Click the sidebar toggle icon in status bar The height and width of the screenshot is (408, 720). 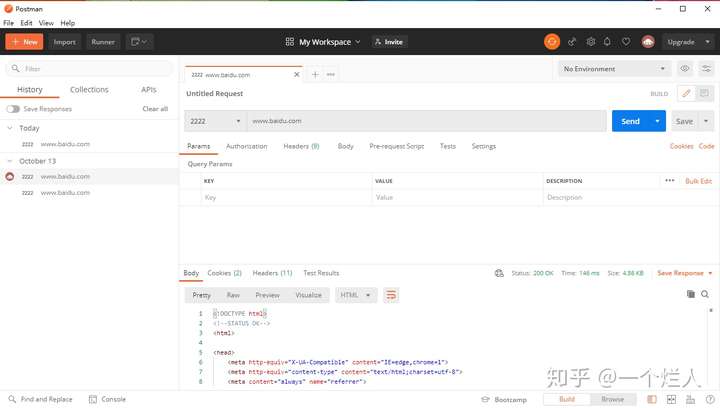[652, 399]
